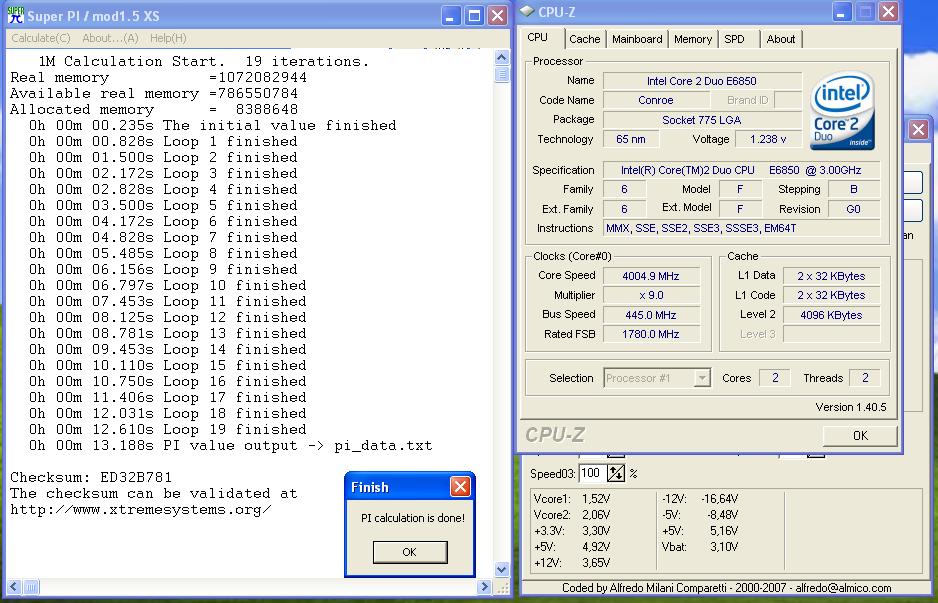The width and height of the screenshot is (938, 603).
Task: Click OK button in the CPU-Z window
Action: [x=860, y=436]
